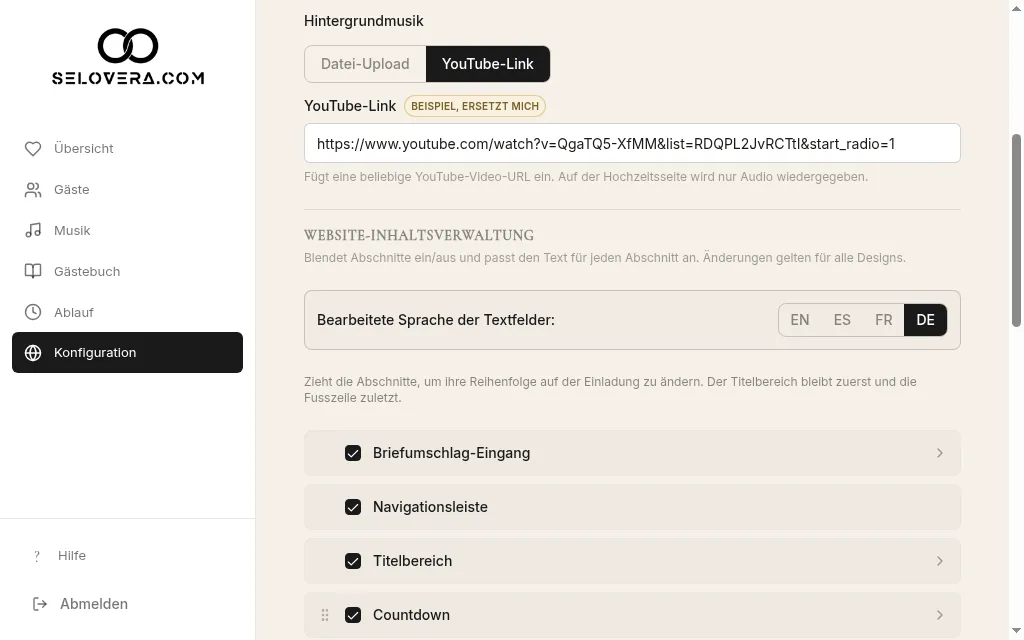Click the question mark icon beside Hilfe
The width and height of the screenshot is (1024, 640).
pyautogui.click(x=37, y=556)
